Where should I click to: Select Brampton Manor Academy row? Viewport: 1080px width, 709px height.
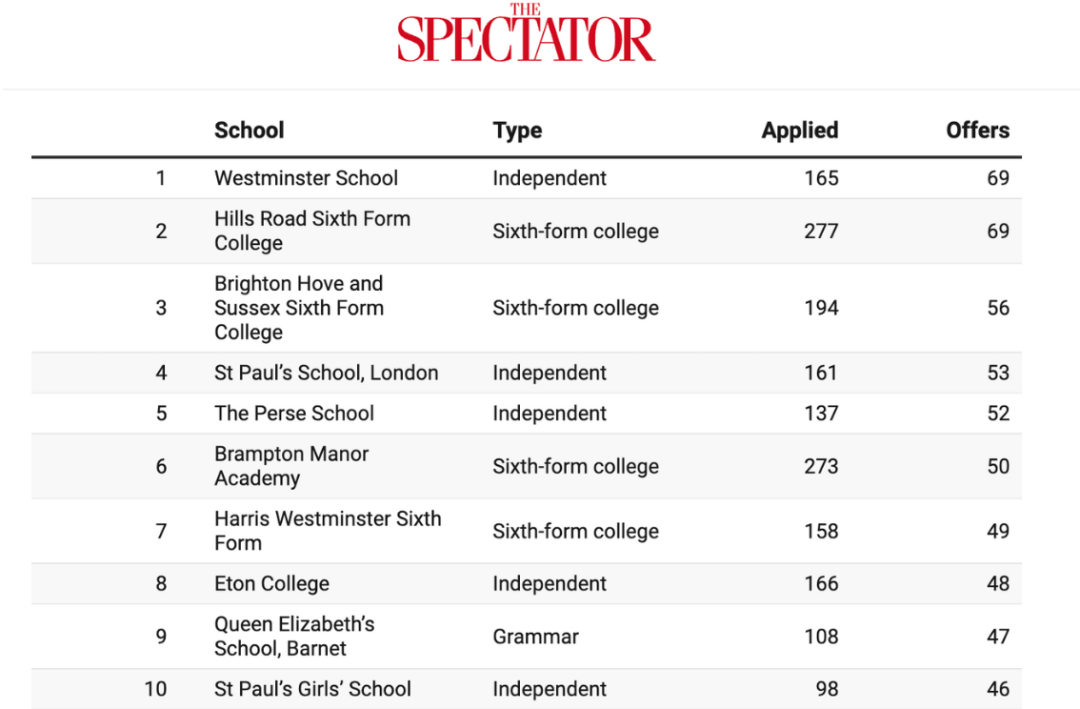(526, 466)
